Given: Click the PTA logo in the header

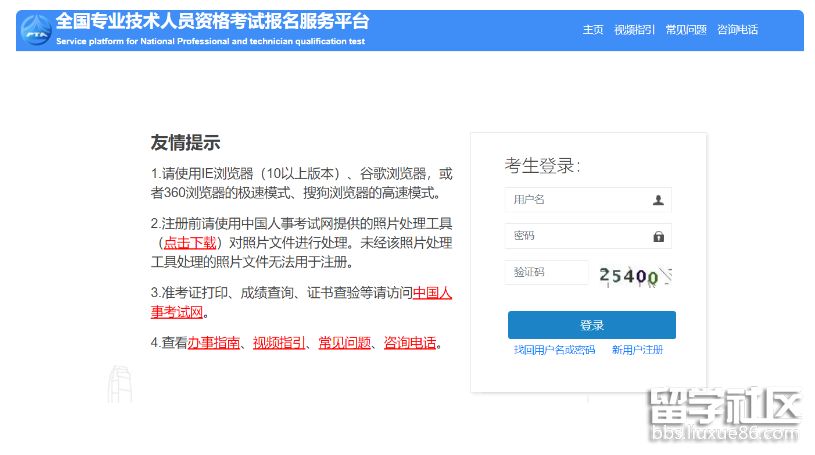Looking at the screenshot, I should click(36, 30).
